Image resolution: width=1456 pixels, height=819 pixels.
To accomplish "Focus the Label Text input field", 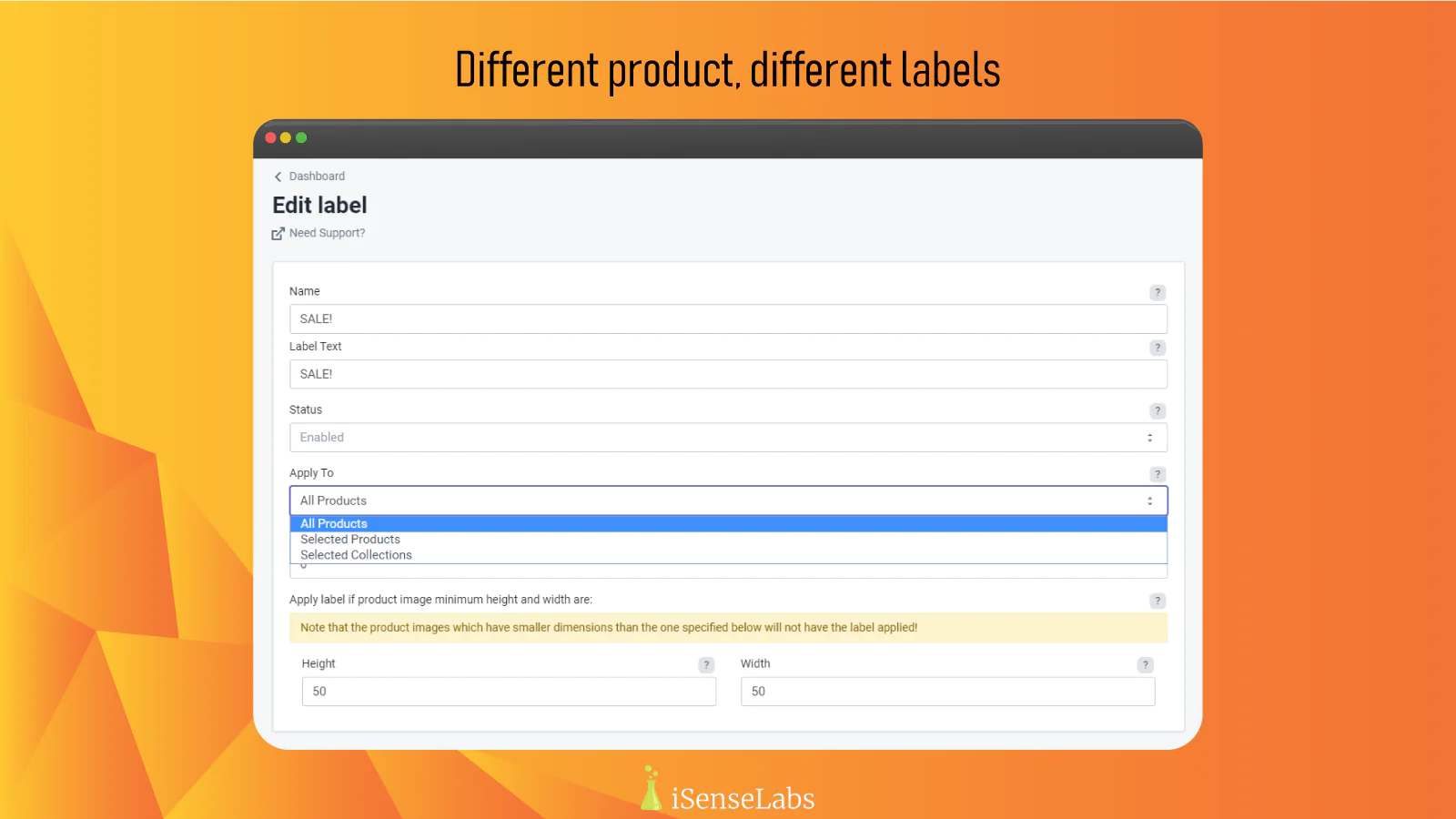I will [728, 374].
